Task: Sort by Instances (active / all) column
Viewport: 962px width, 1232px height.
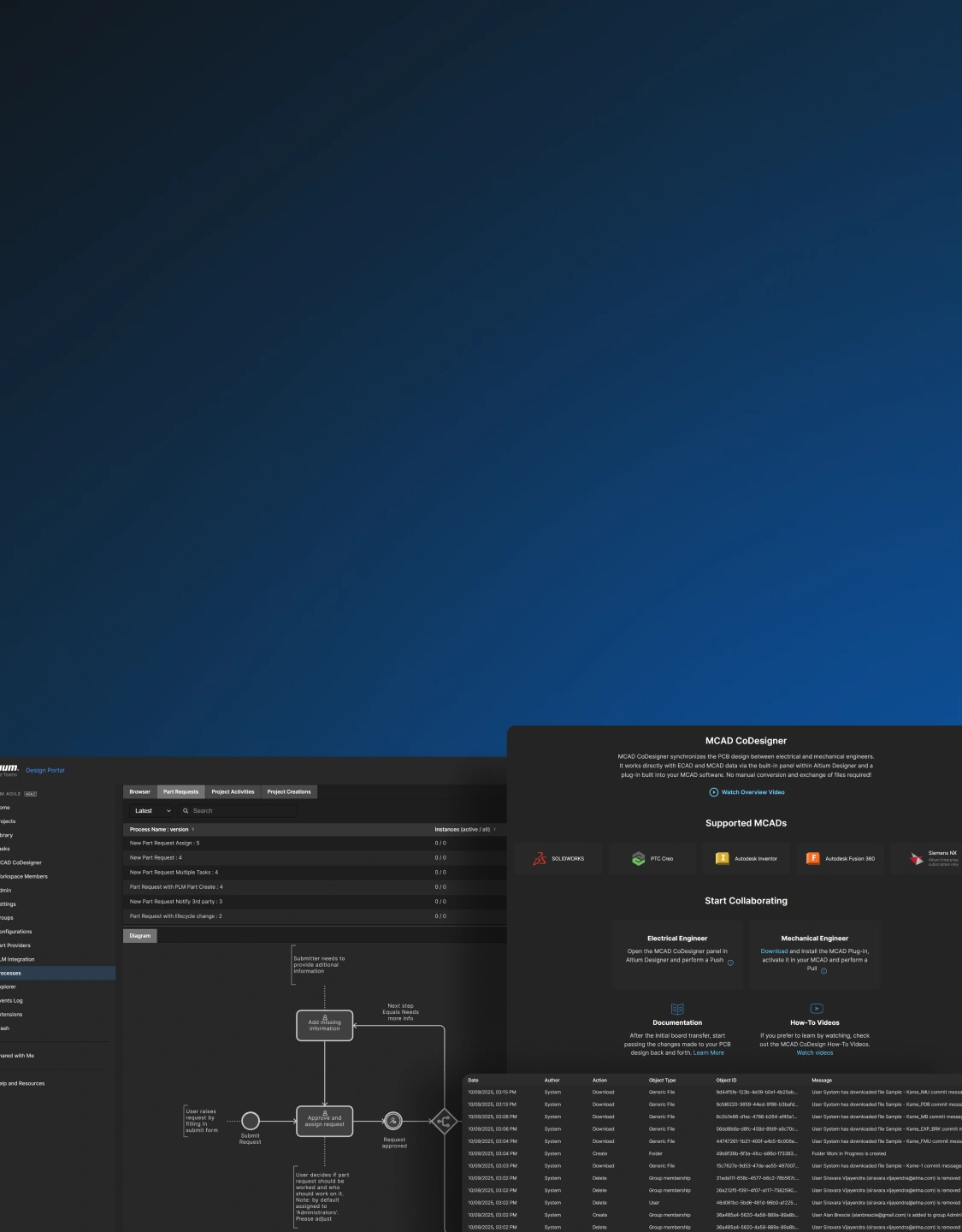Action: (463, 829)
